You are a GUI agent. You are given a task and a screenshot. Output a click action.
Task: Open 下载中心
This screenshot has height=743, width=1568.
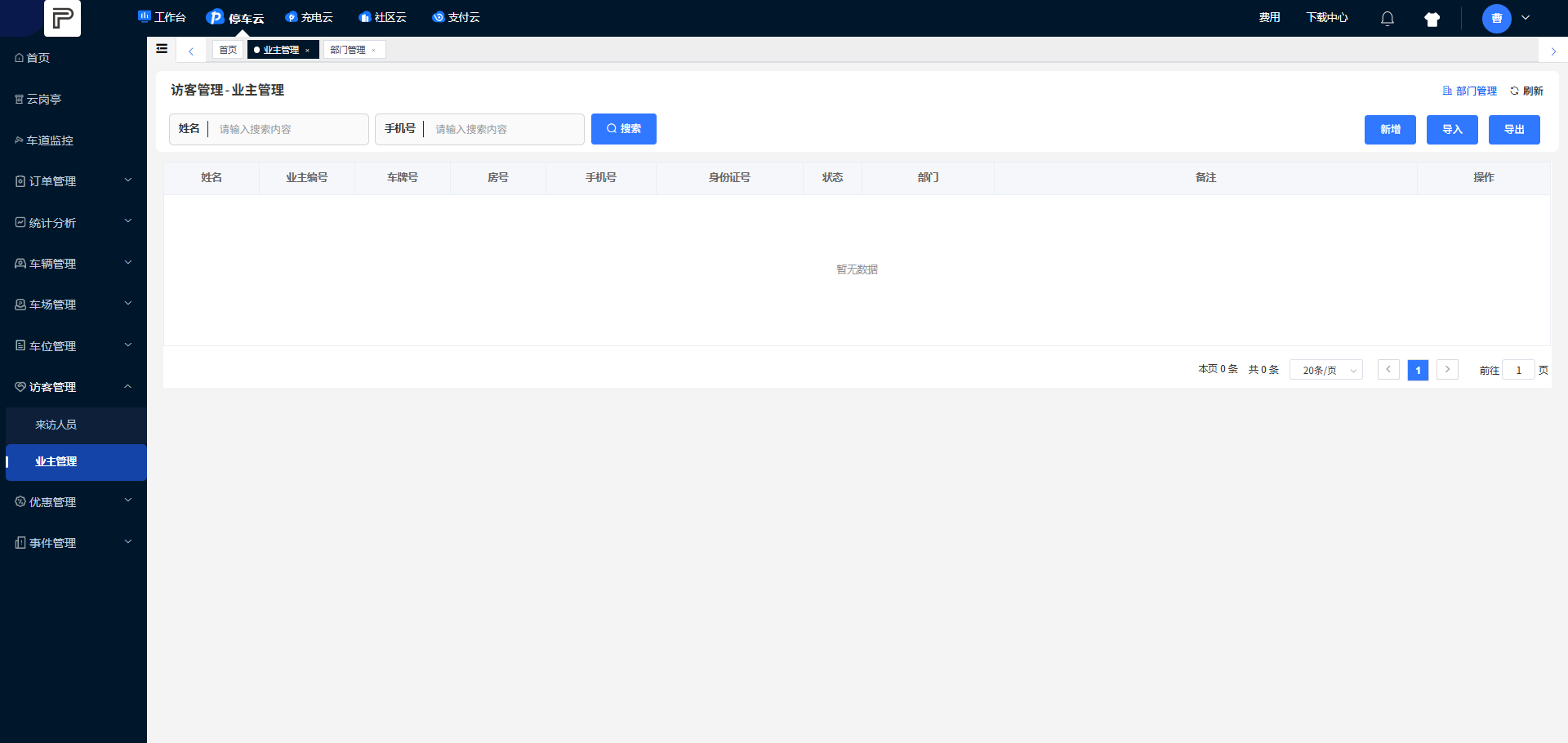coord(1327,17)
